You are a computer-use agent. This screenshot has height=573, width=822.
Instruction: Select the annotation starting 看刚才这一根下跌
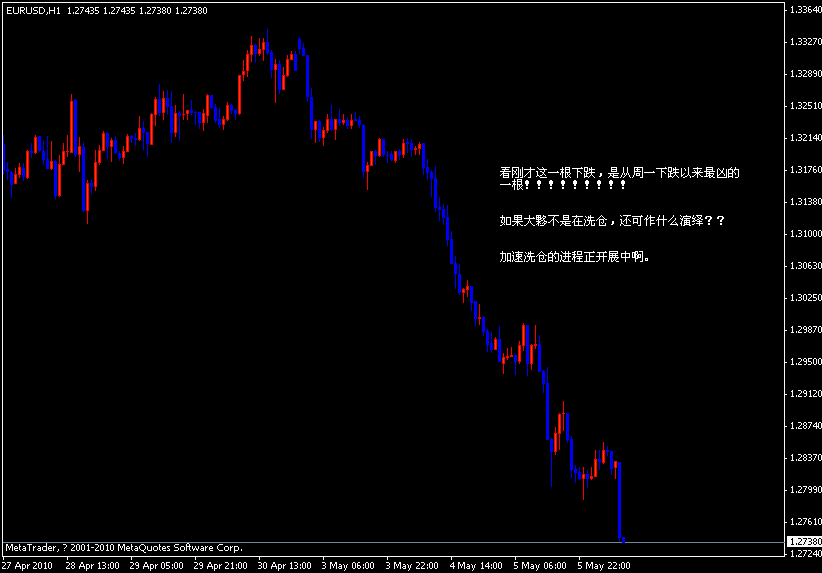[x=619, y=178]
